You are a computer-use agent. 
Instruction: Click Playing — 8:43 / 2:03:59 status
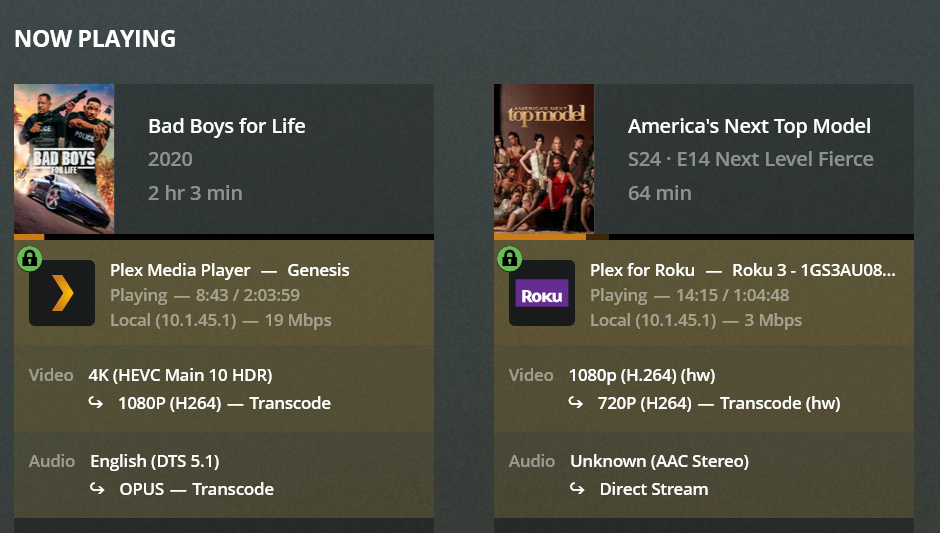(205, 295)
